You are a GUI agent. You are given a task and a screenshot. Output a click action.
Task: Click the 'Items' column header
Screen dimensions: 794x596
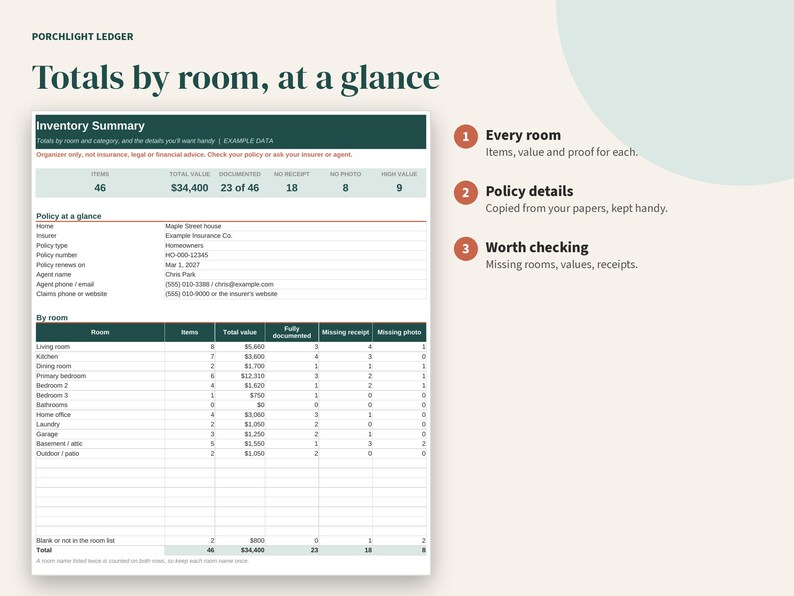tap(189, 333)
